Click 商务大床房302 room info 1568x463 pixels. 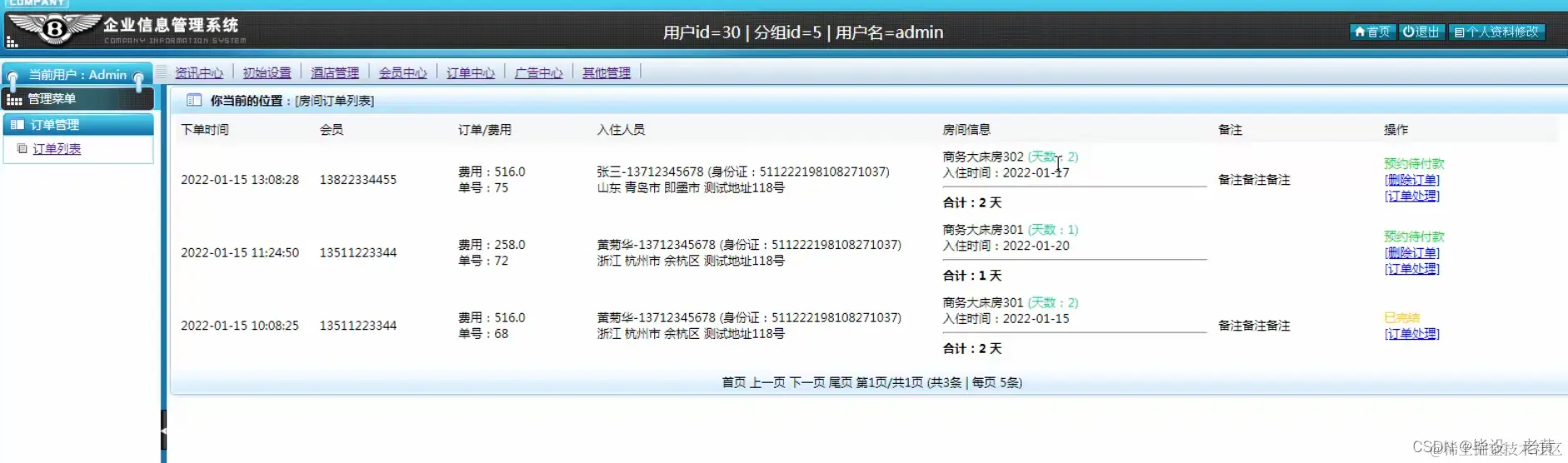click(x=983, y=157)
